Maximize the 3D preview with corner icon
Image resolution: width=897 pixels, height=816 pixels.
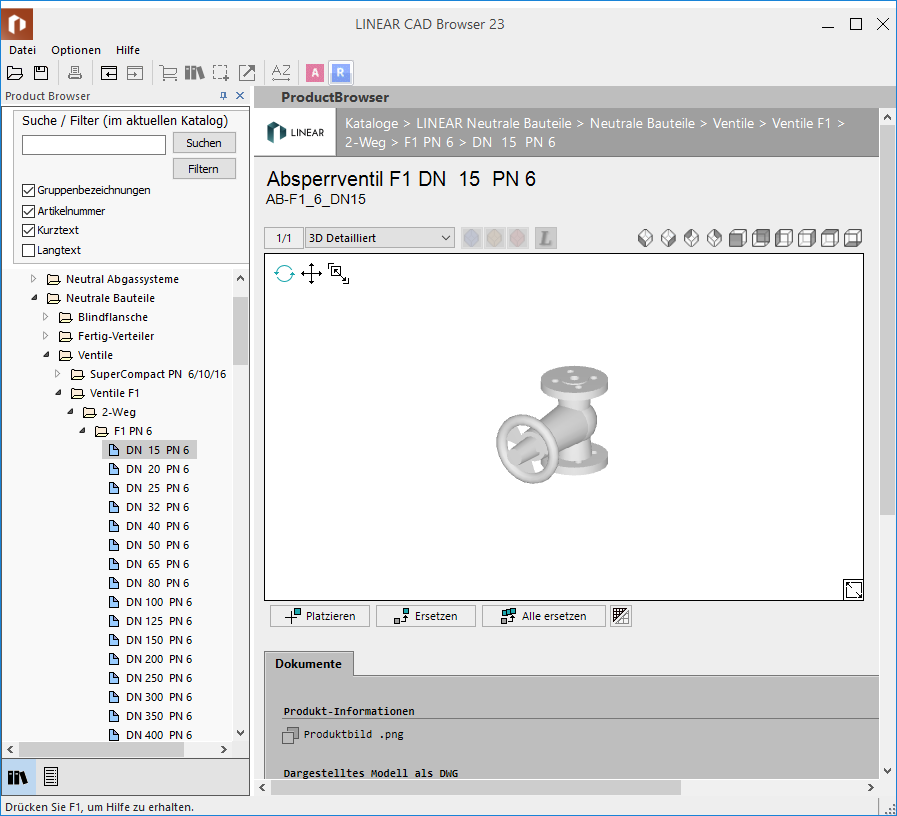click(x=853, y=589)
